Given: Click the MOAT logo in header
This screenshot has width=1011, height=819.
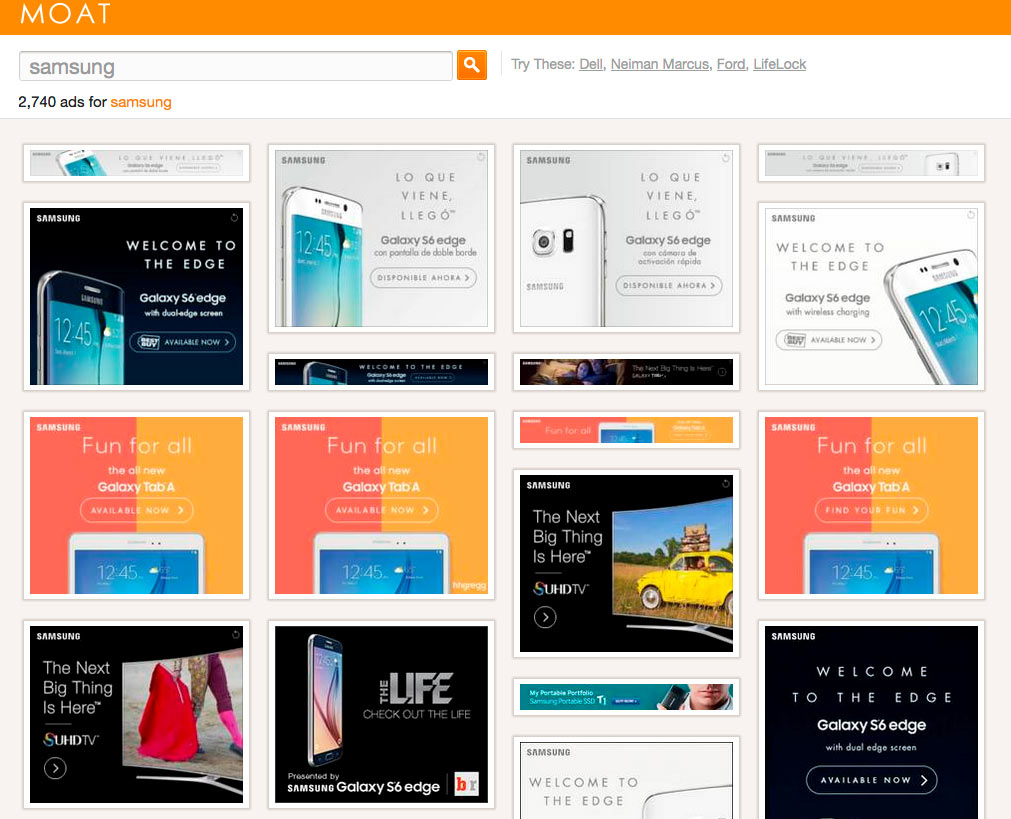Looking at the screenshot, I should (65, 14).
